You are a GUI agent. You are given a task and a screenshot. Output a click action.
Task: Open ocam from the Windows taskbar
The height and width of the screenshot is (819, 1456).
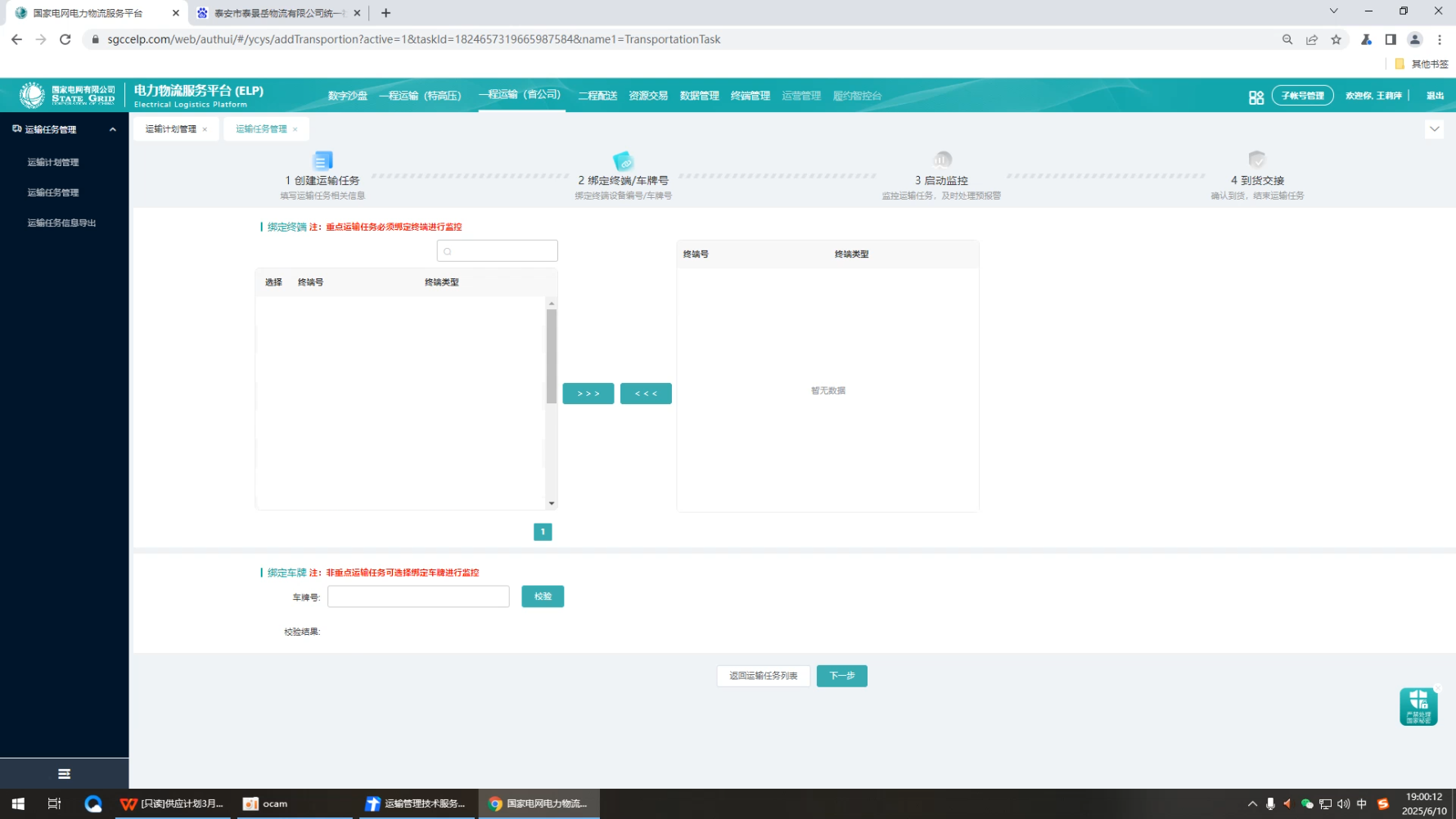click(x=266, y=804)
